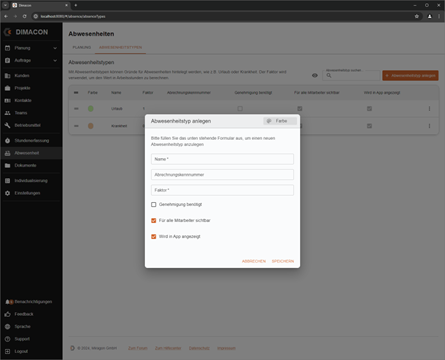Screen dimensions: 445x360
Task: Expand the Planung chevron
Action: (55, 48)
